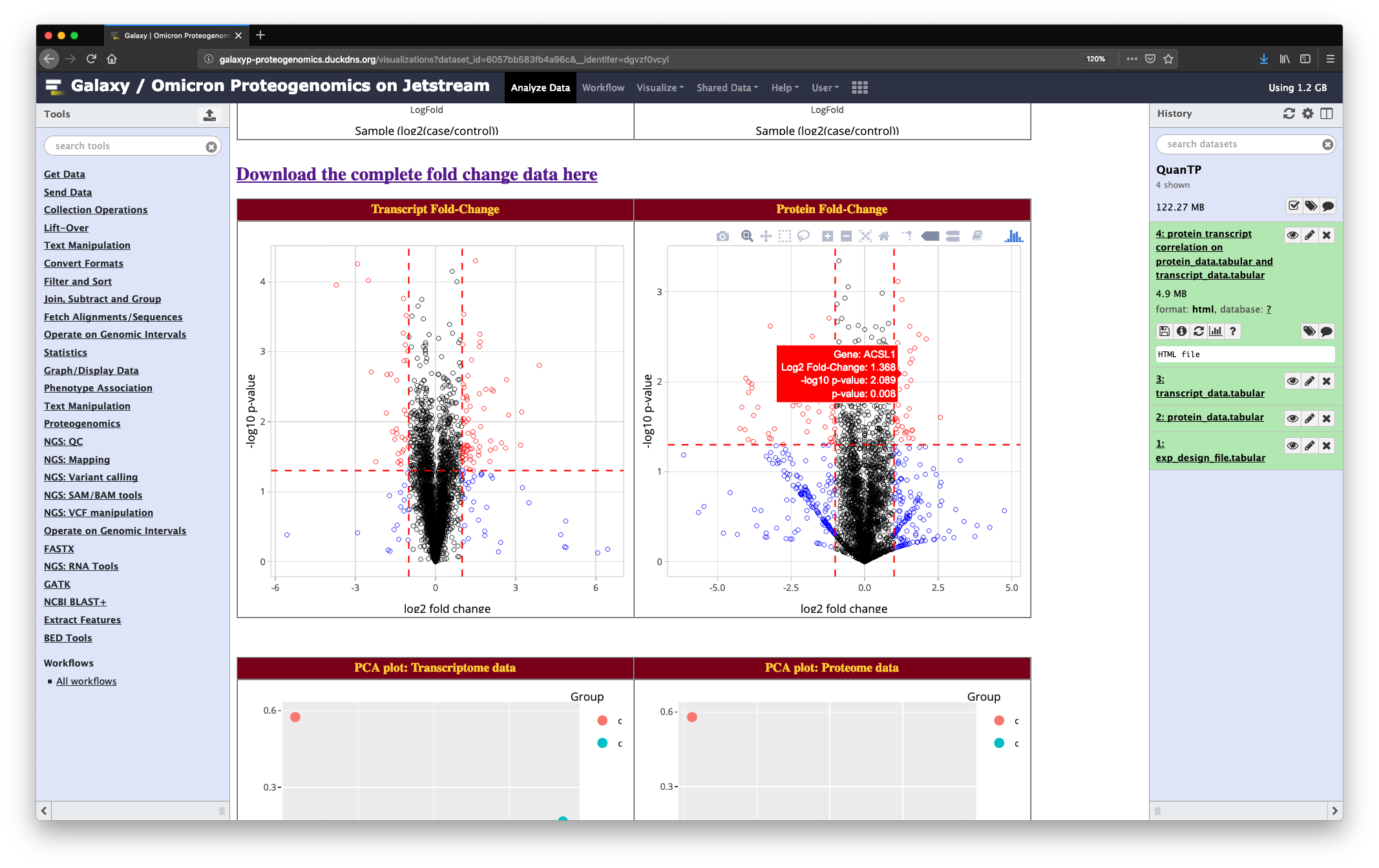Open History options gear menu
The image size is (1379, 868).
(x=1308, y=114)
